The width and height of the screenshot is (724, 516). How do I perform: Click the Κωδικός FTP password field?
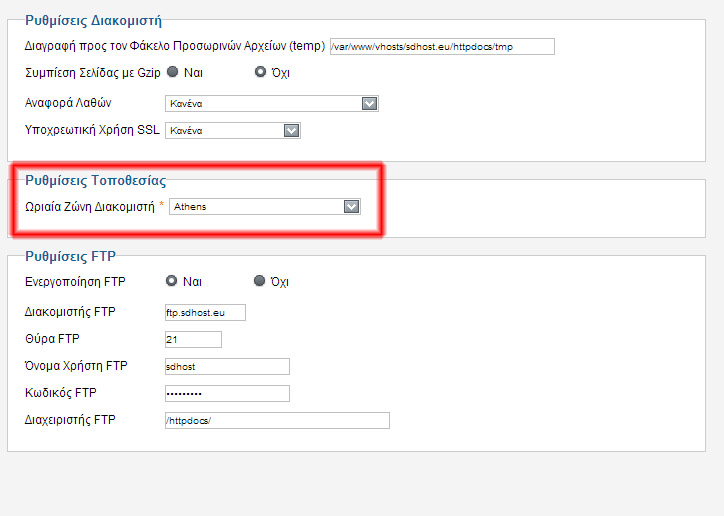[x=227, y=393]
